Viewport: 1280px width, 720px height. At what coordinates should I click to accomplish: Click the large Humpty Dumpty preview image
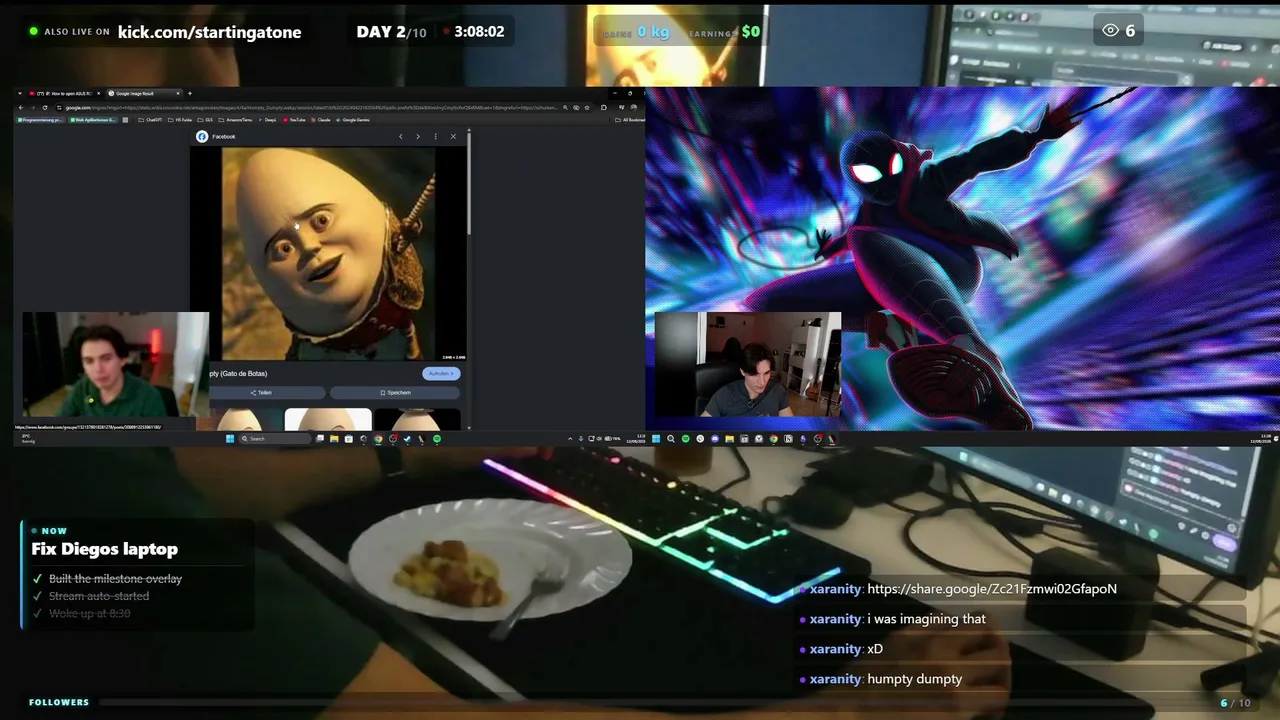[x=328, y=254]
